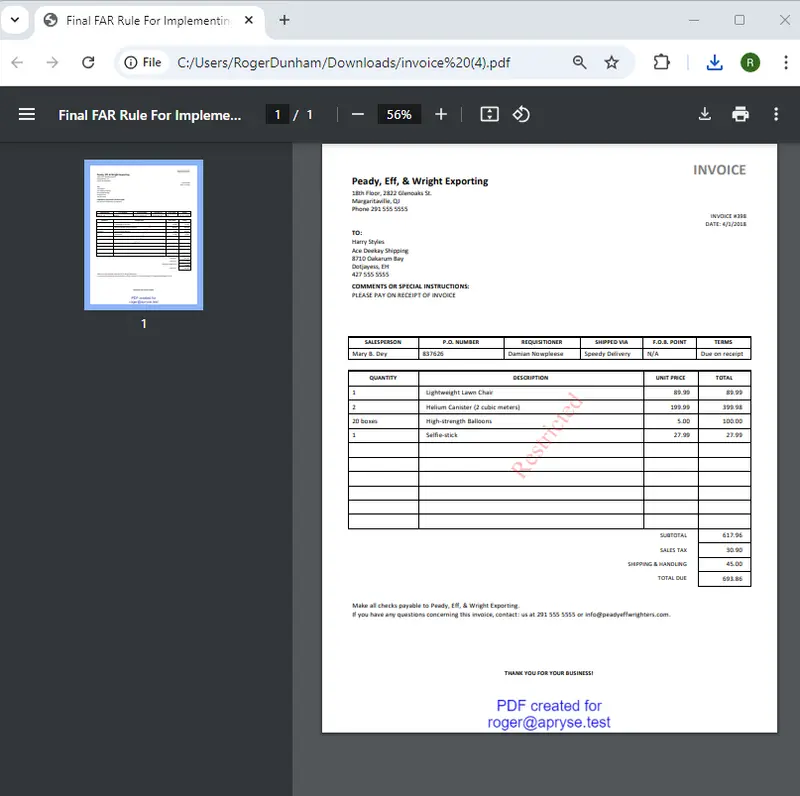Click 'THANK YOU FOR YOUR BUSINESS!' text
The width and height of the screenshot is (800, 796).
click(x=548, y=673)
